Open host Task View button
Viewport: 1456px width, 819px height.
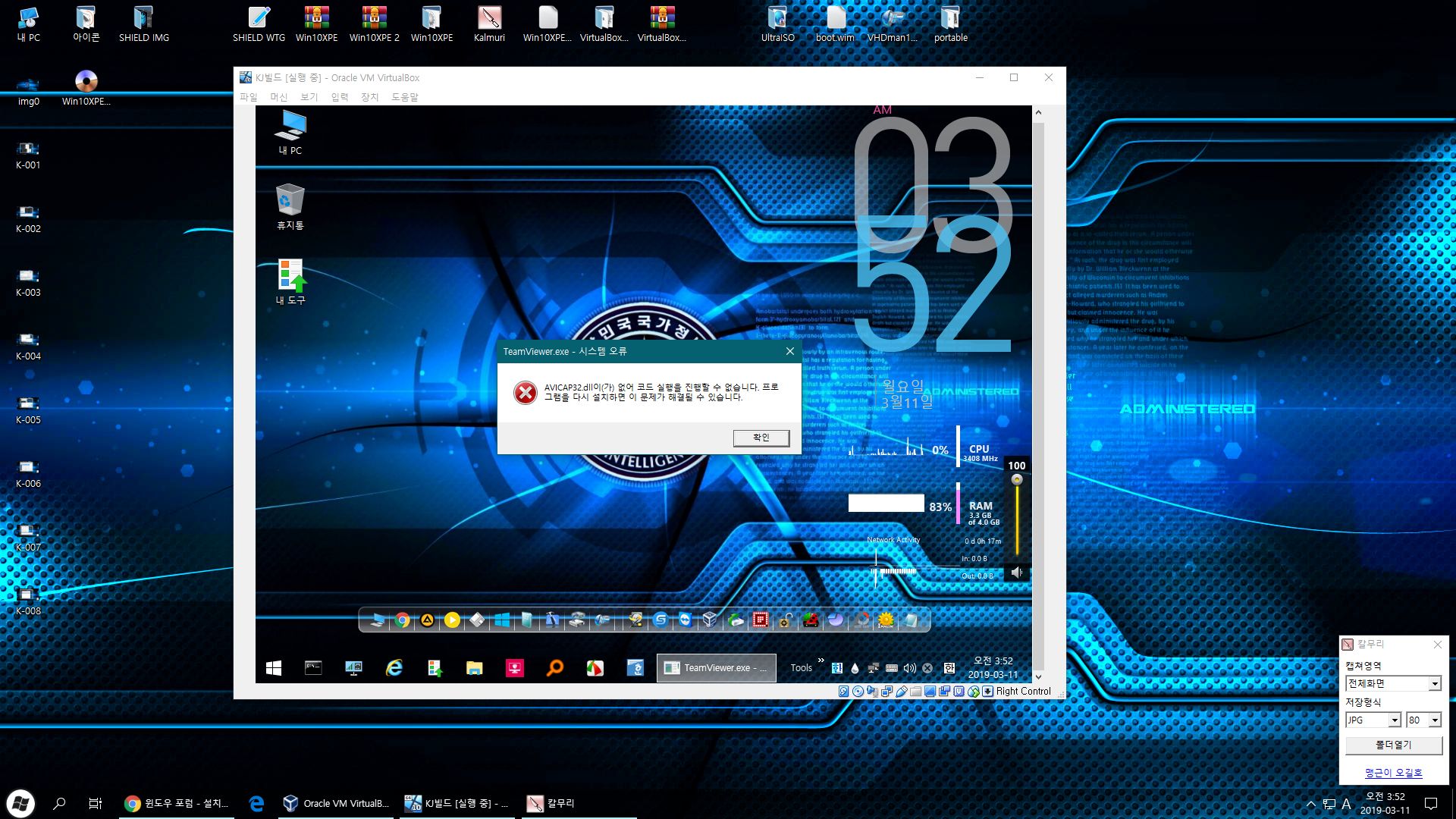pos(96,803)
